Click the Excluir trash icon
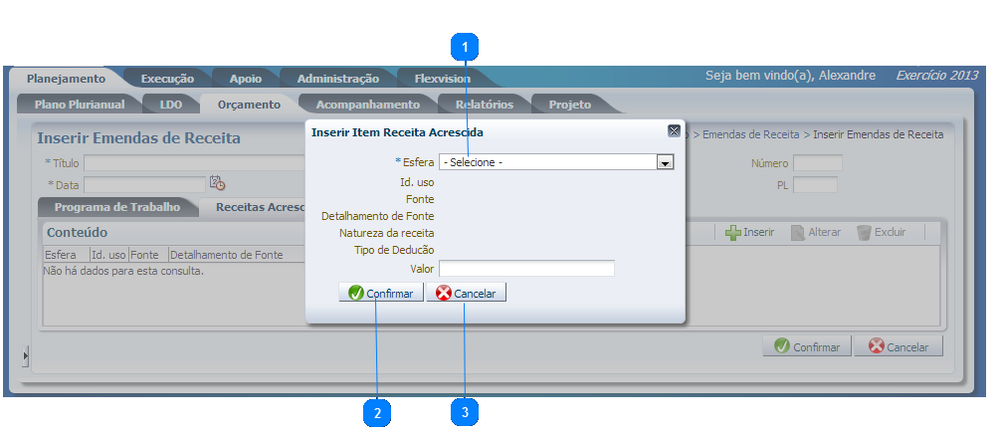This screenshot has width=1000, height=434. click(864, 233)
